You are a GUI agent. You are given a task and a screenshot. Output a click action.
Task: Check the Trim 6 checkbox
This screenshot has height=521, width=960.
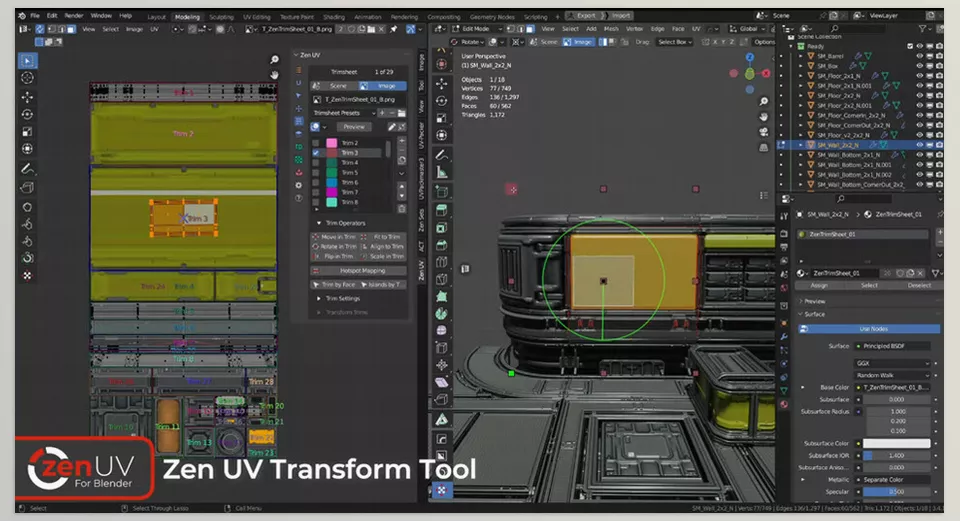tap(316, 182)
